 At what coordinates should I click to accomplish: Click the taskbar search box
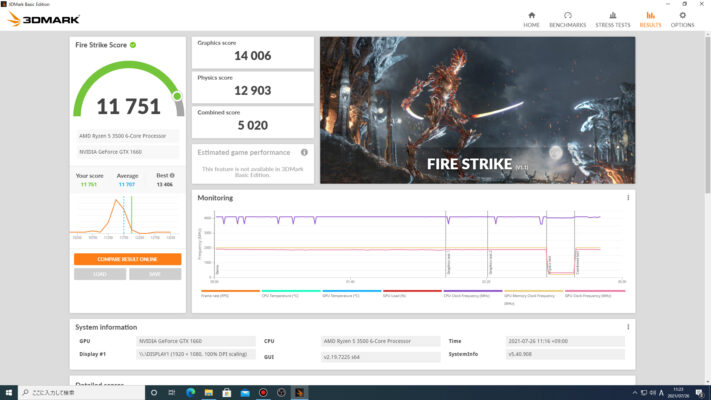(x=82, y=392)
